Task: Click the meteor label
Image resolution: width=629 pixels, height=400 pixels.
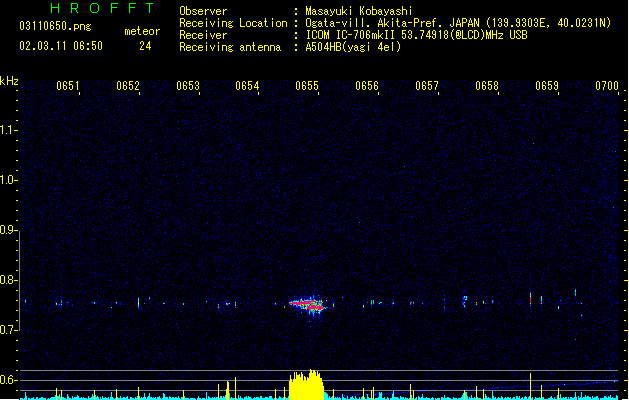Action: [142, 31]
